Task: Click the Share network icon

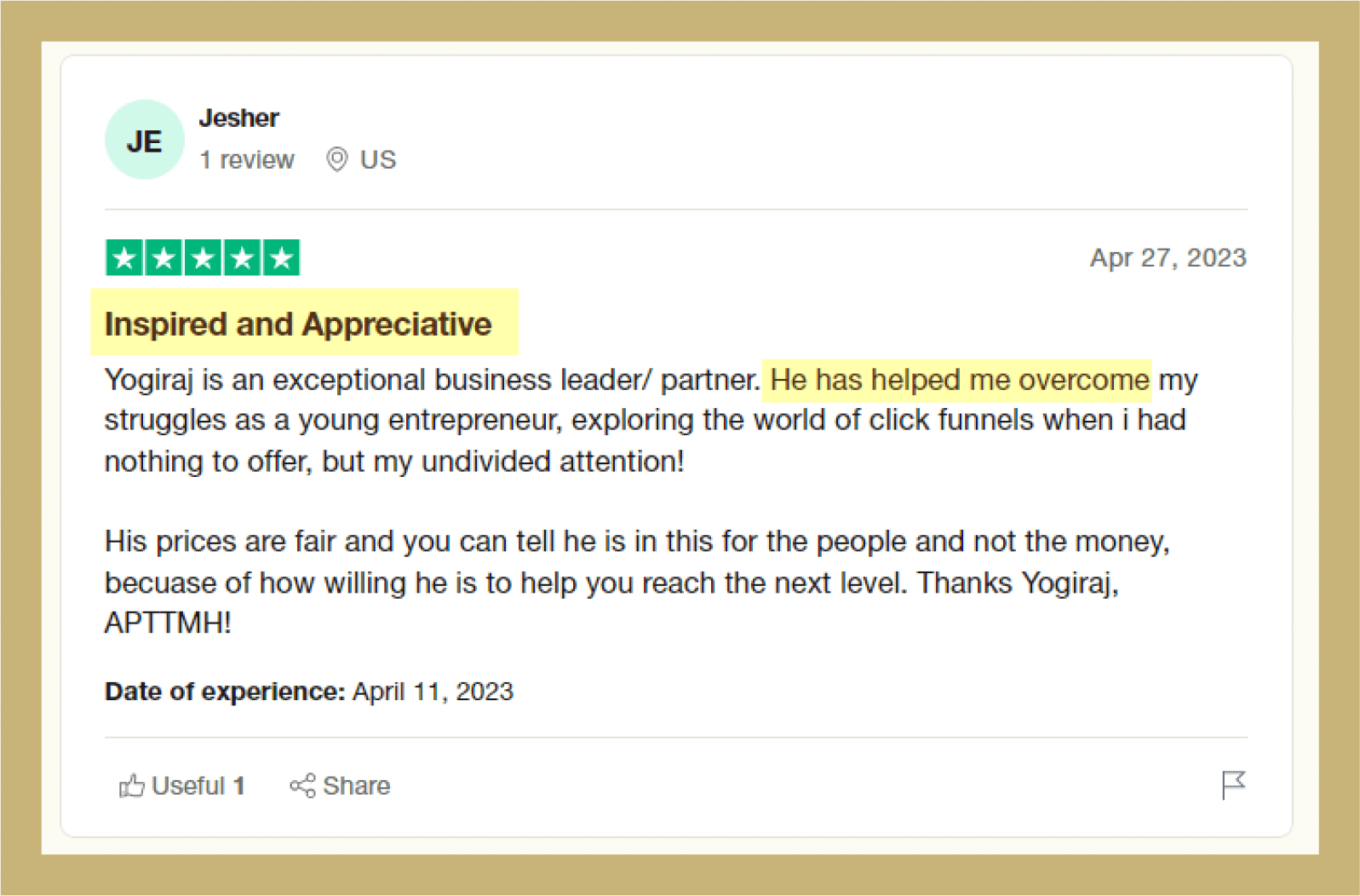Action: [x=302, y=785]
